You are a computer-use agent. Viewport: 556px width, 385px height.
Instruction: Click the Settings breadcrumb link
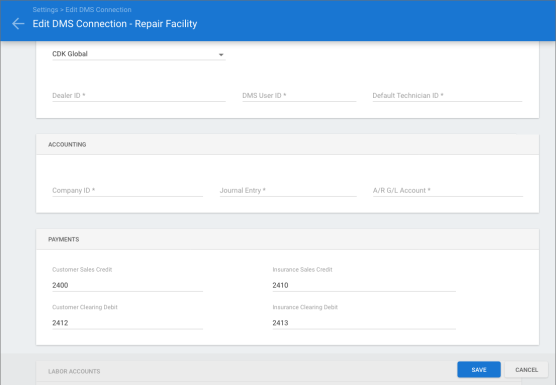pyautogui.click(x=45, y=10)
